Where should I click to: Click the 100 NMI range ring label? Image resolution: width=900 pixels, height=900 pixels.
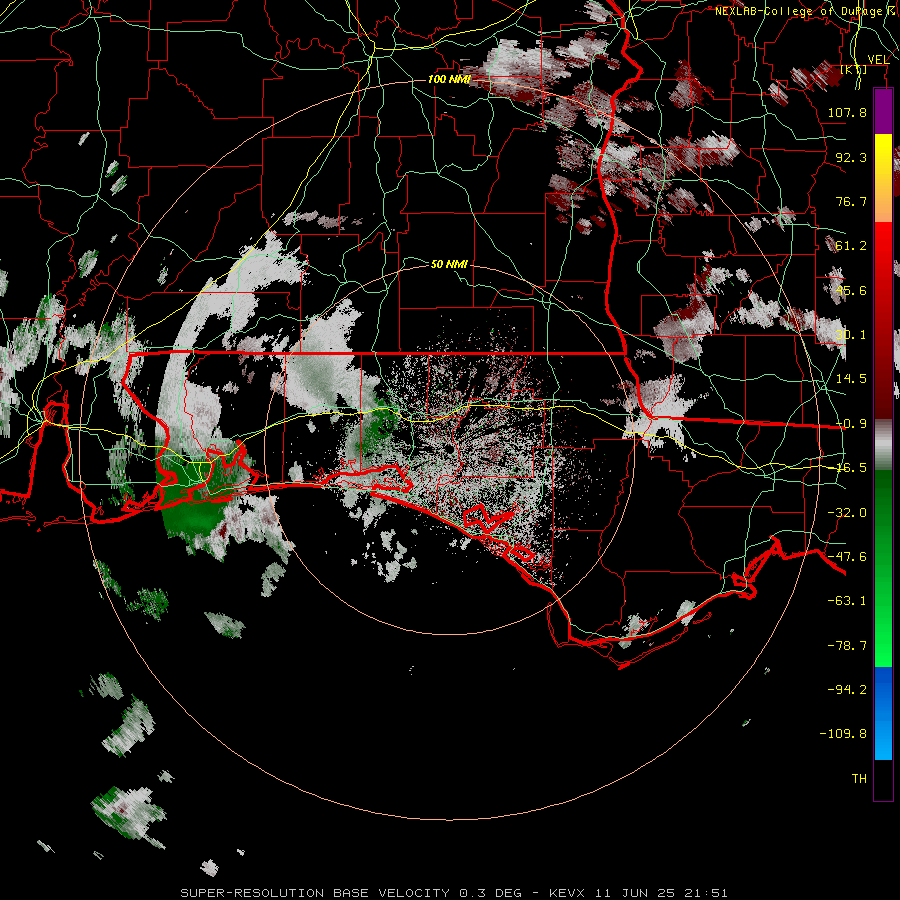pyautogui.click(x=449, y=79)
